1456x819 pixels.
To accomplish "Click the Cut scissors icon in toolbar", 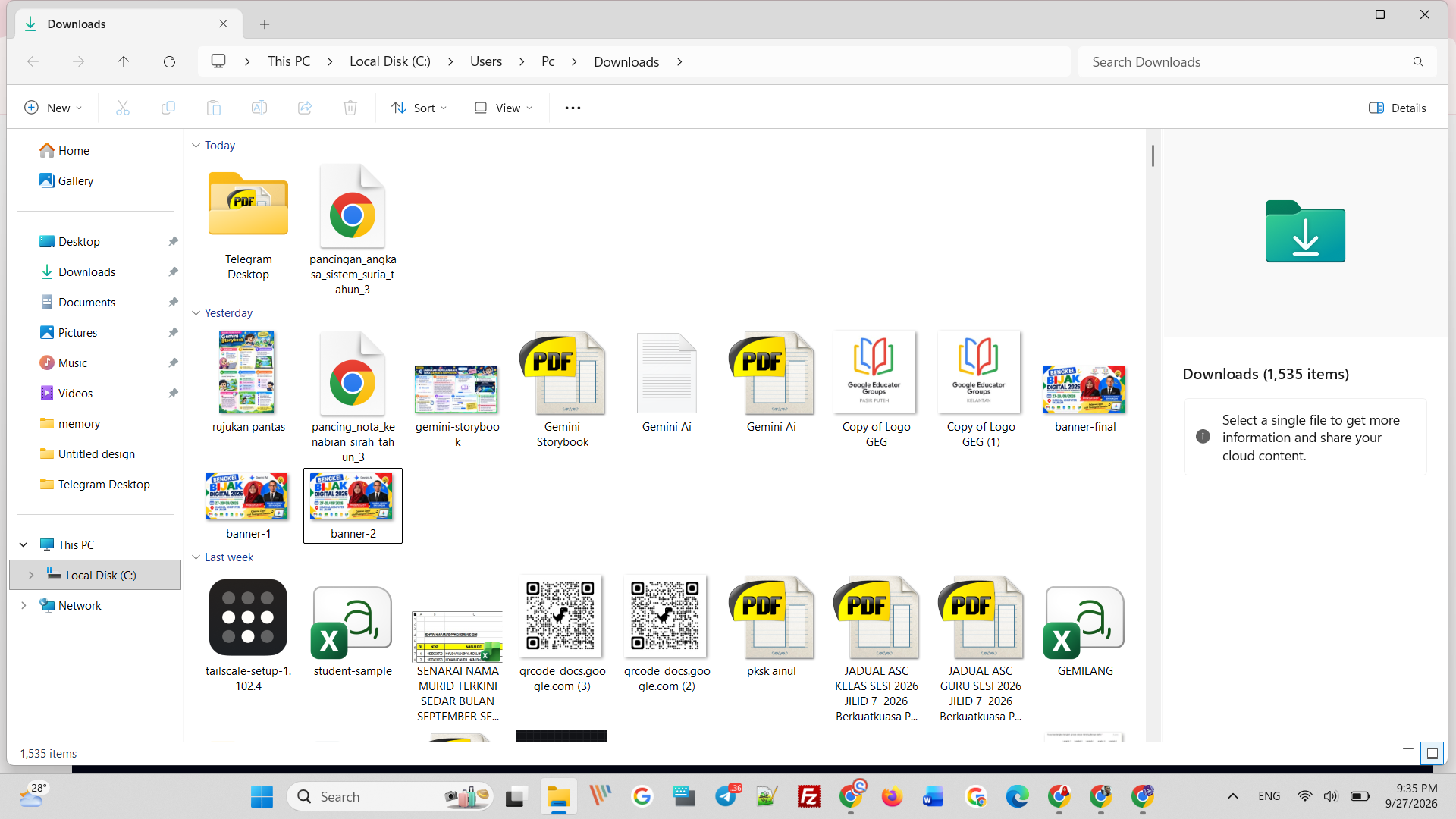I will (x=123, y=108).
